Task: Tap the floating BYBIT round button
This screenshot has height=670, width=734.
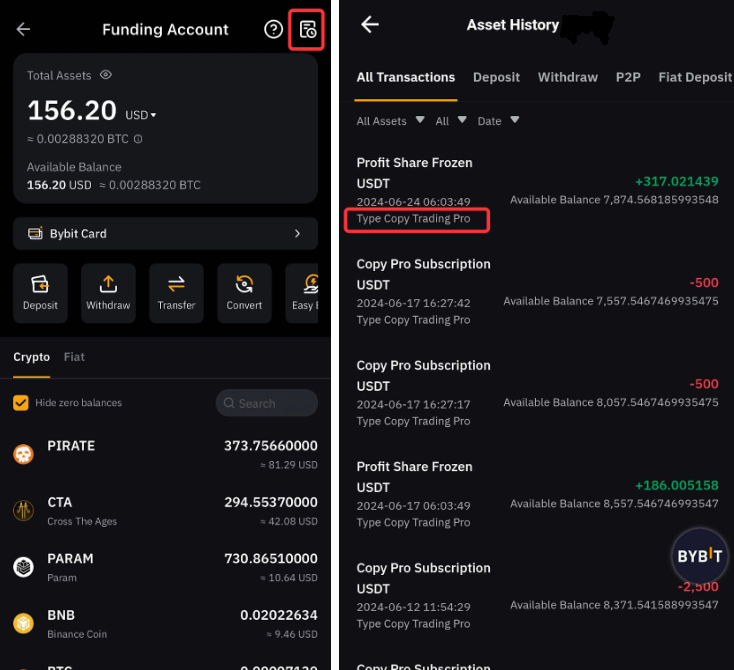Action: coord(700,556)
